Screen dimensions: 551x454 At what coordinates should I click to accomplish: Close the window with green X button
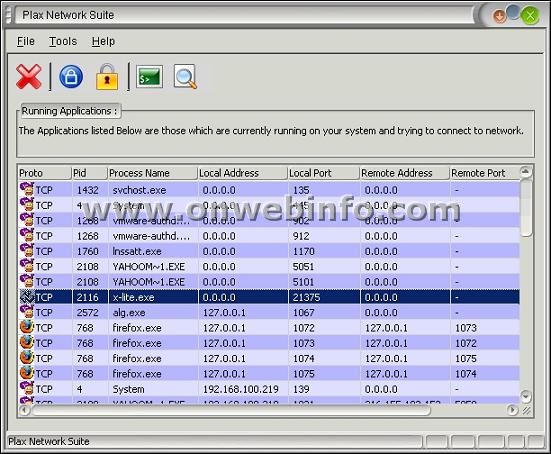[530, 15]
